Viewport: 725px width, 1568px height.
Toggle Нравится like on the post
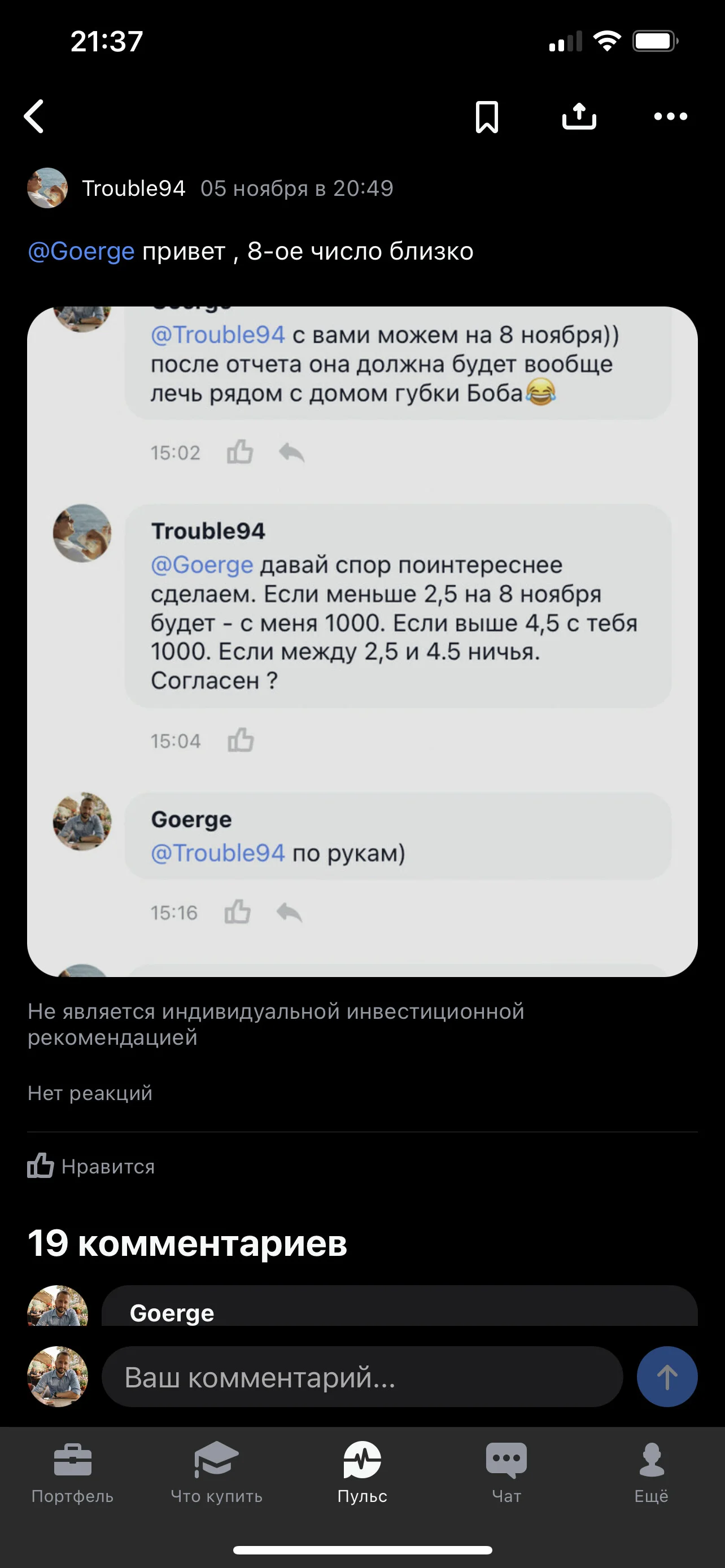(x=91, y=1166)
